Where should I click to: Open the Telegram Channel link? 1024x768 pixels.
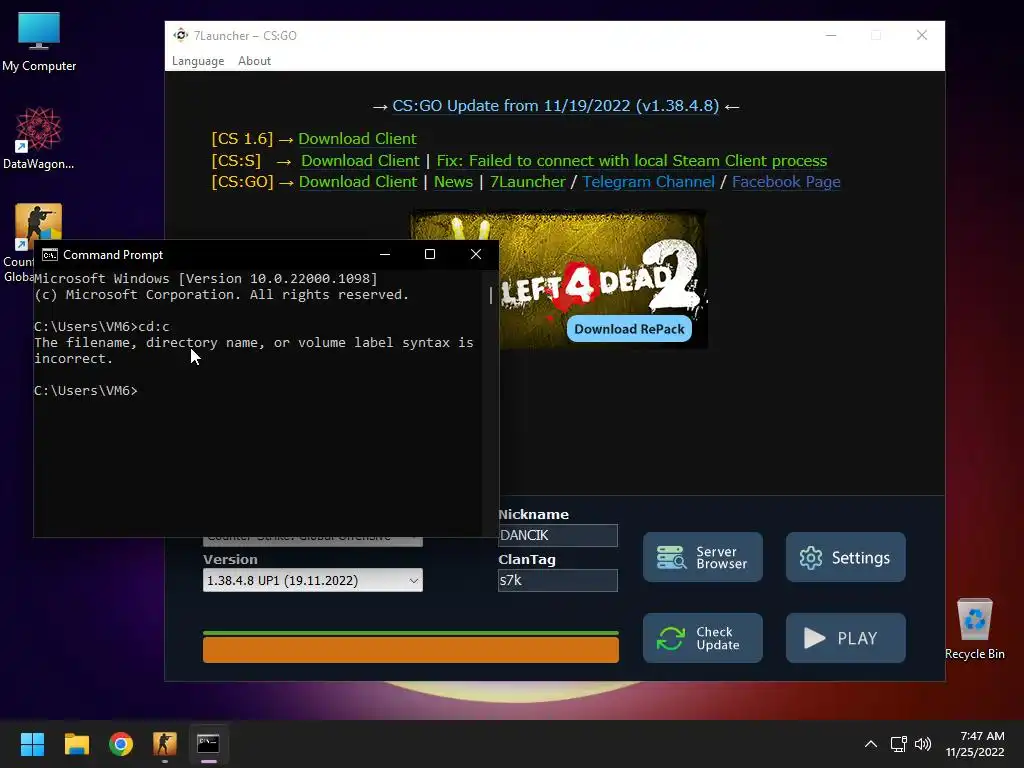648,182
